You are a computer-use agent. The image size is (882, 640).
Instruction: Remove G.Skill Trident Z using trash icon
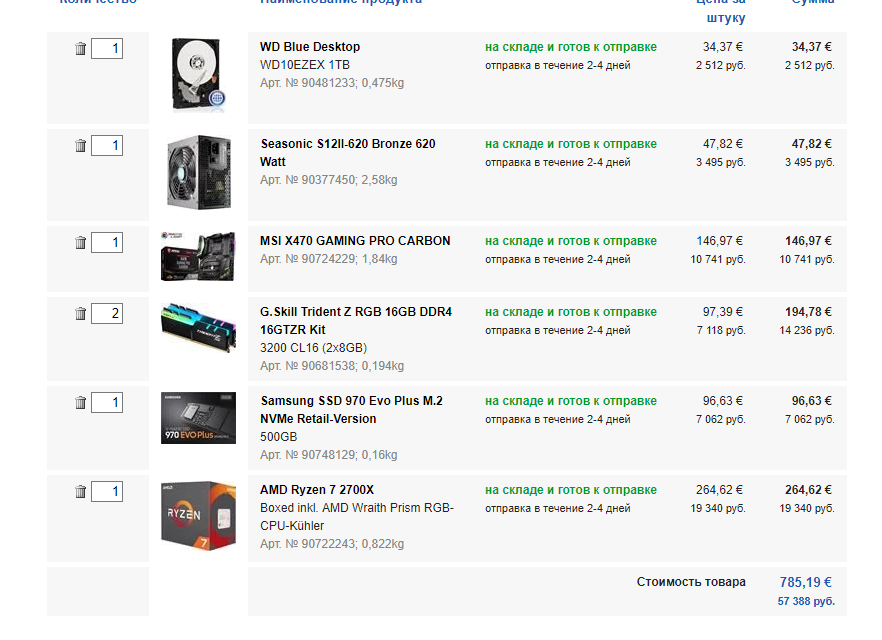(x=80, y=313)
